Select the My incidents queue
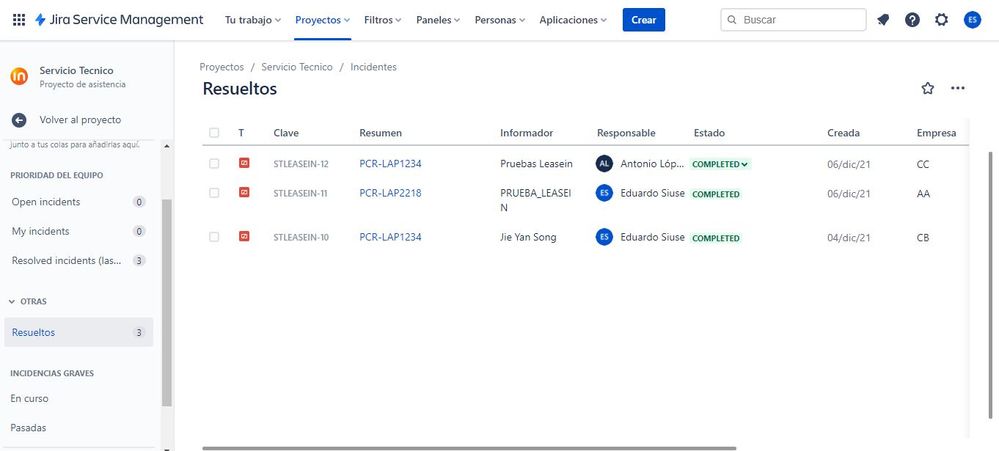This screenshot has width=999, height=451. (78, 231)
